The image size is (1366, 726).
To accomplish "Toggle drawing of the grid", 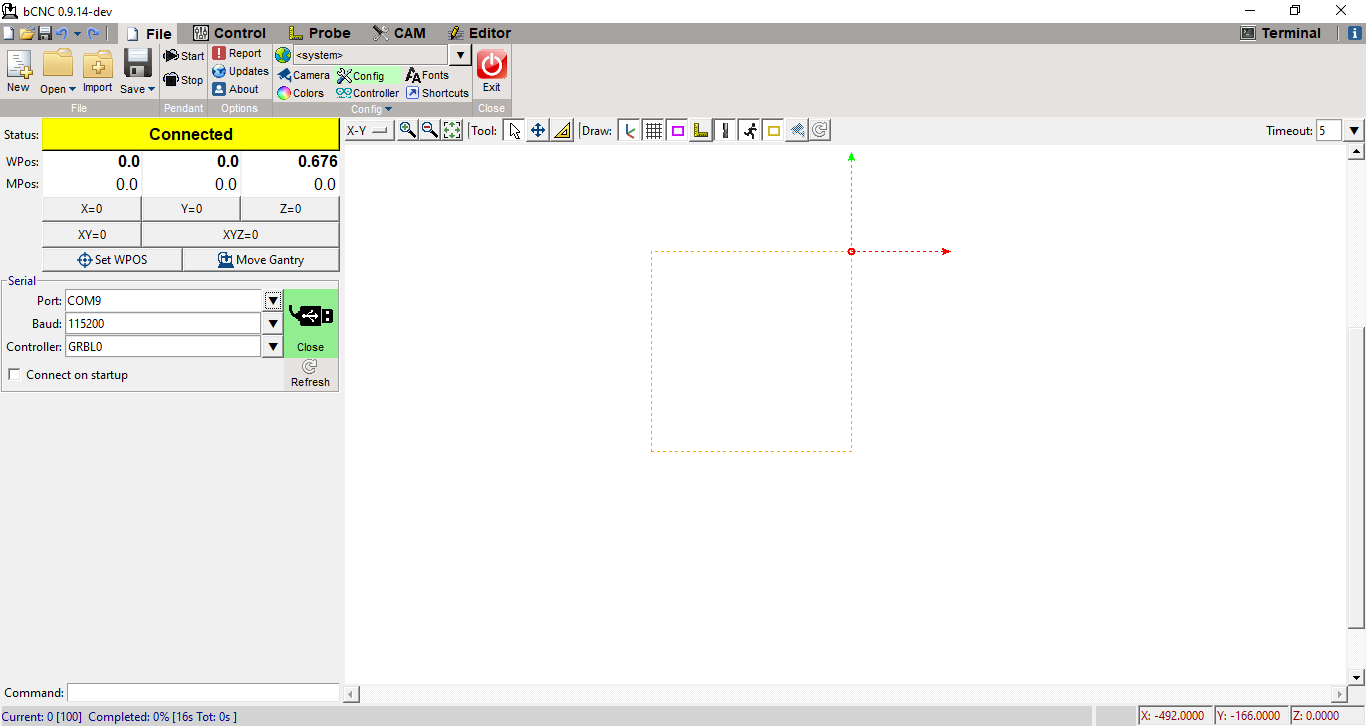I will click(x=654, y=130).
